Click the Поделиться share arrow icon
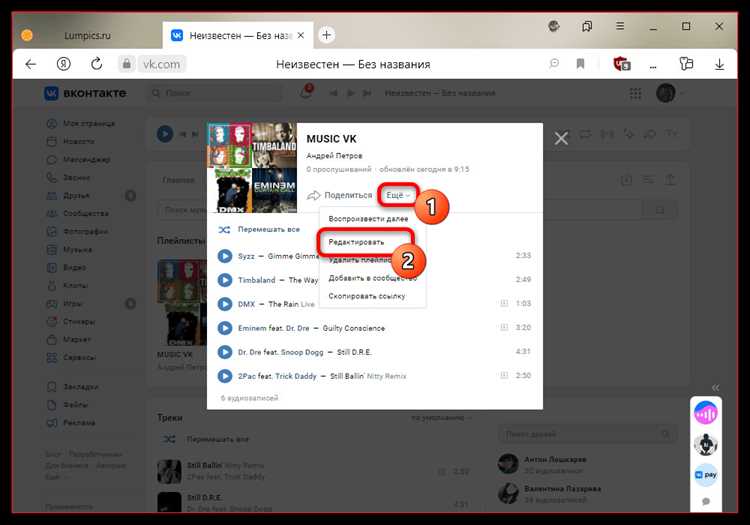This screenshot has height=525, width=750. (313, 195)
